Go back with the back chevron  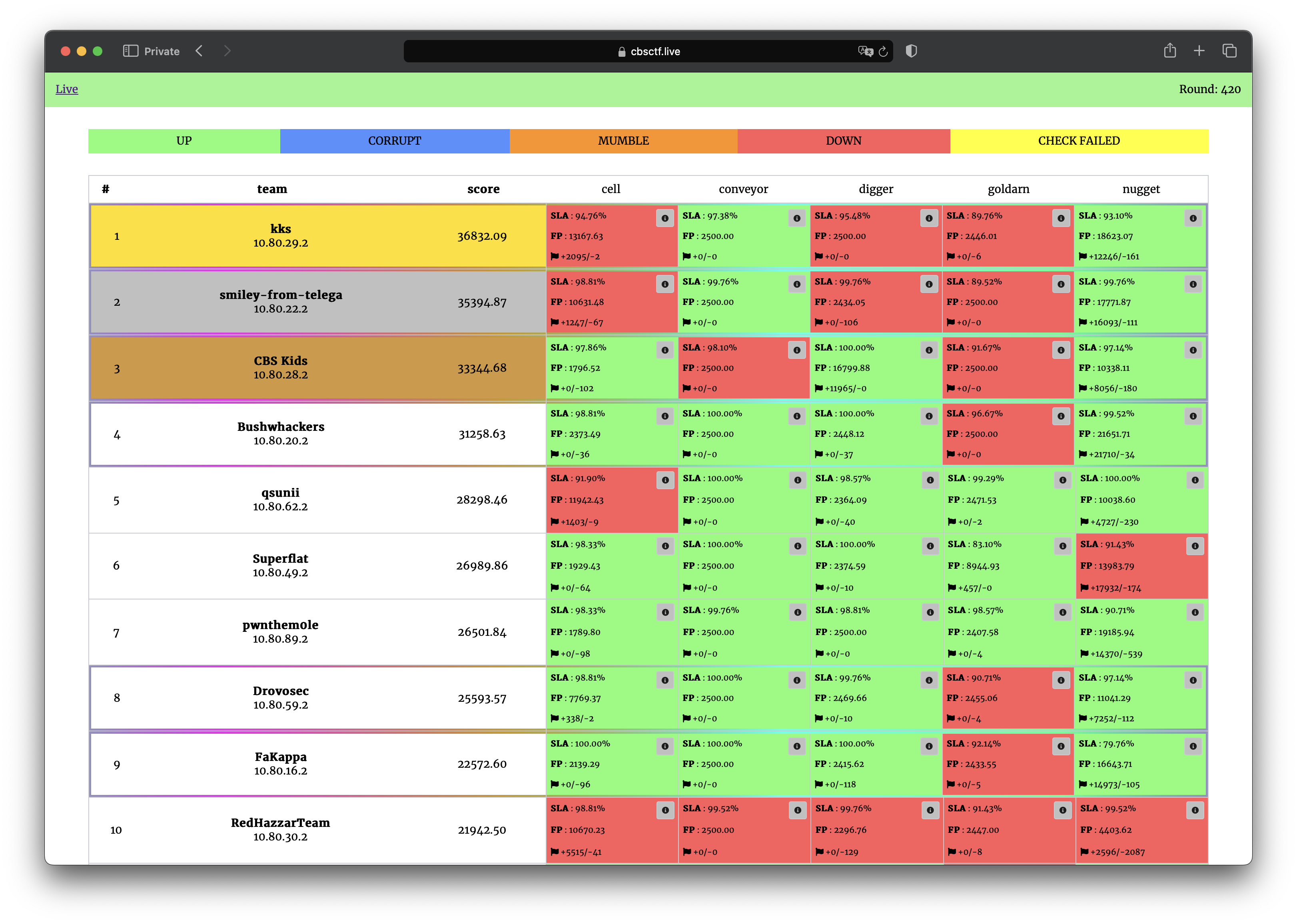[199, 51]
